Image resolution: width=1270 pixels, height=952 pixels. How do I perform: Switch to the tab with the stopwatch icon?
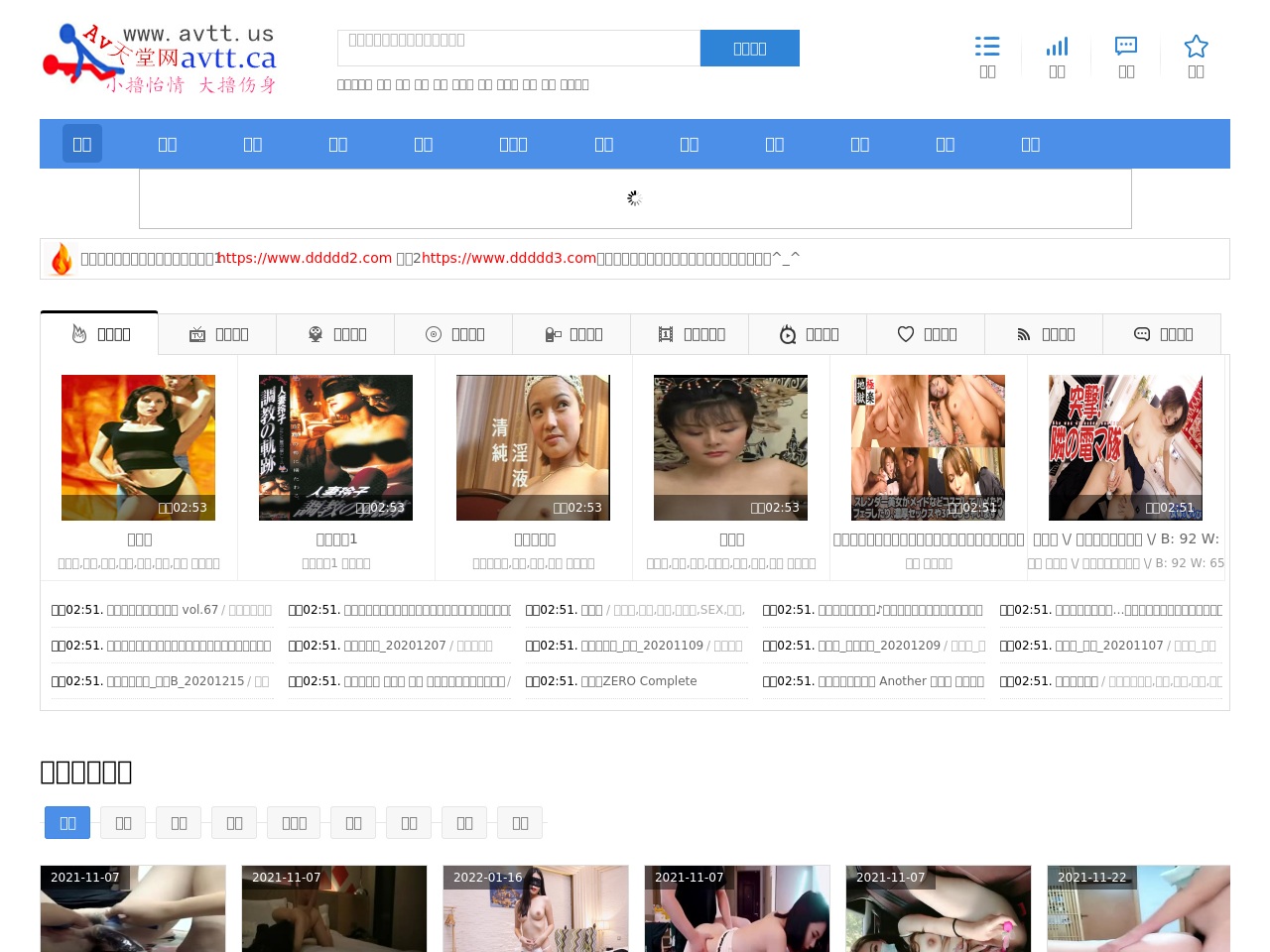(808, 334)
